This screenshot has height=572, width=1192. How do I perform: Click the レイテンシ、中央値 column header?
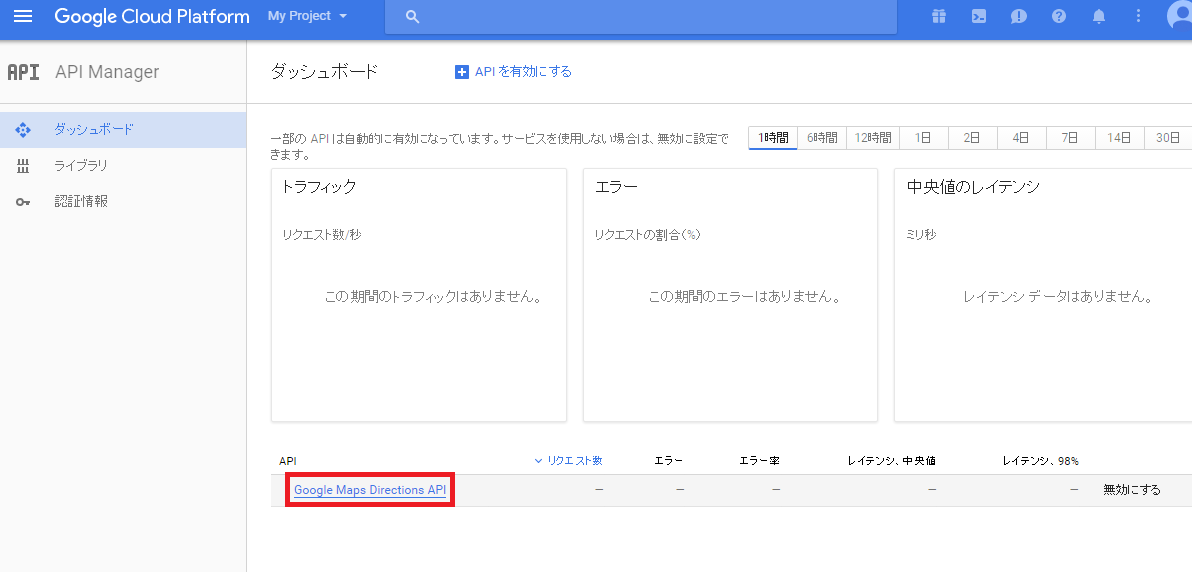tap(892, 460)
